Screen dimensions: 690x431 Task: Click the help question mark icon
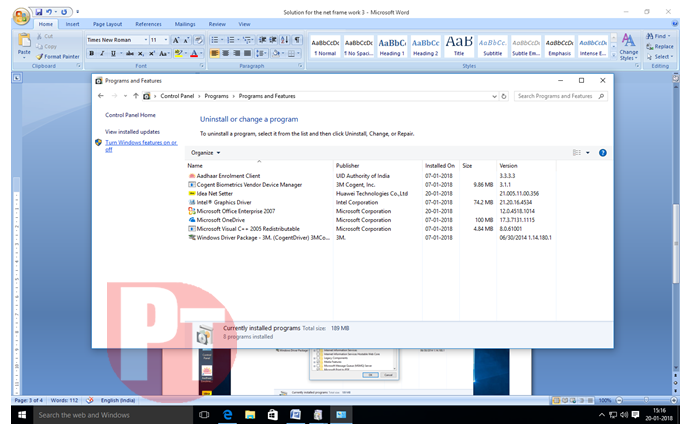coord(602,153)
